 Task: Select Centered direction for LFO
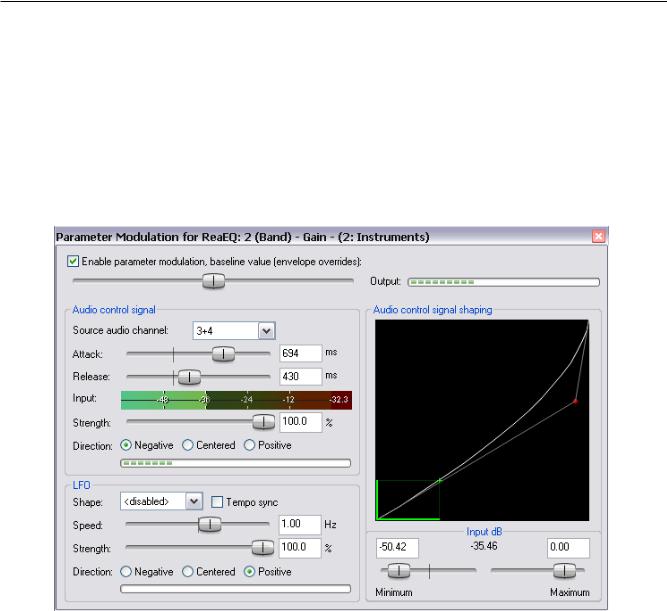pyautogui.click(x=188, y=571)
